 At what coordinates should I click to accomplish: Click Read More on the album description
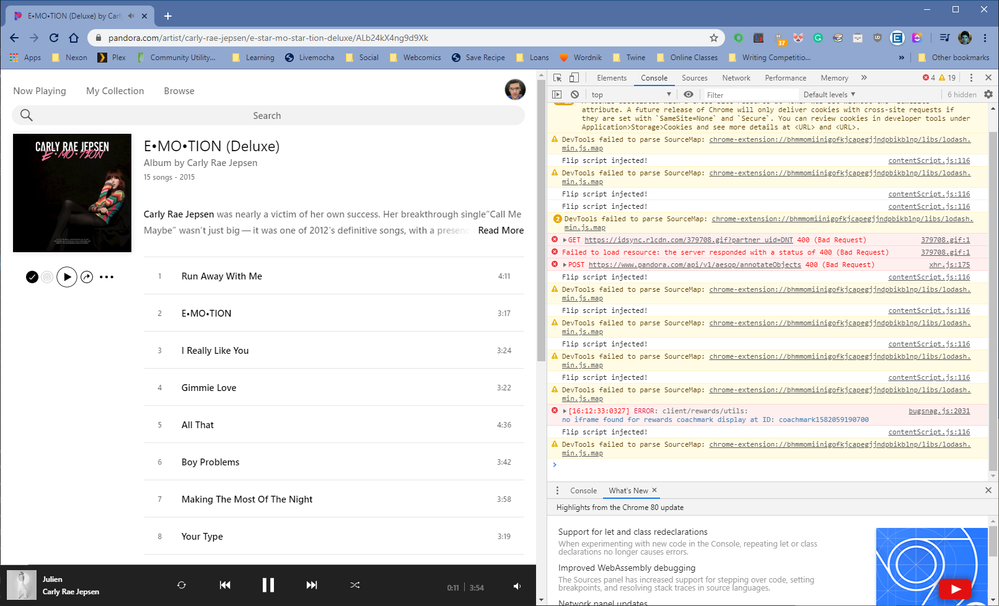500,230
